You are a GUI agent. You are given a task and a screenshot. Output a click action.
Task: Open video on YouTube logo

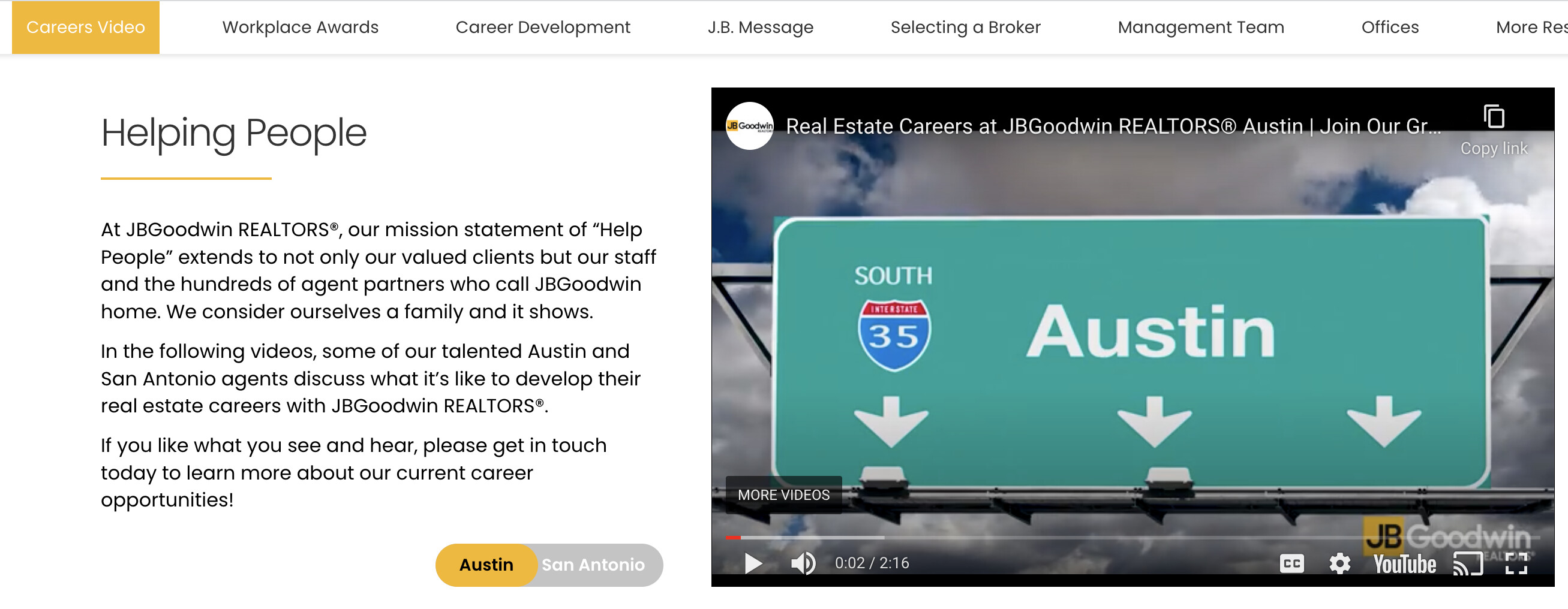coord(1405,564)
